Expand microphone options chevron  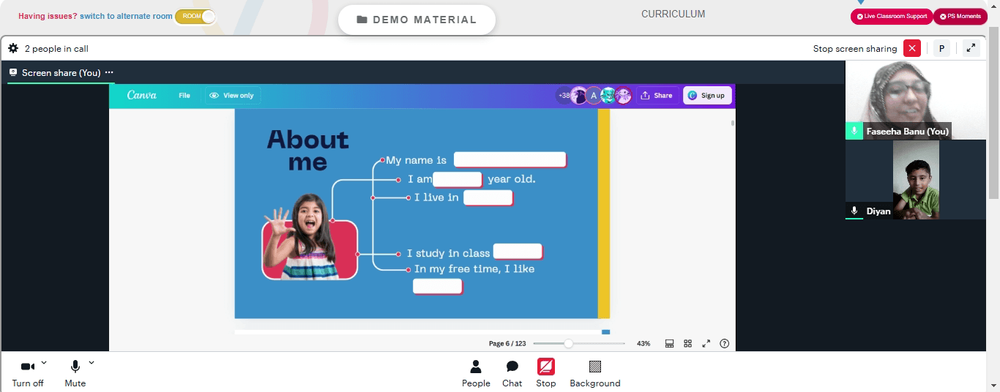(91, 363)
